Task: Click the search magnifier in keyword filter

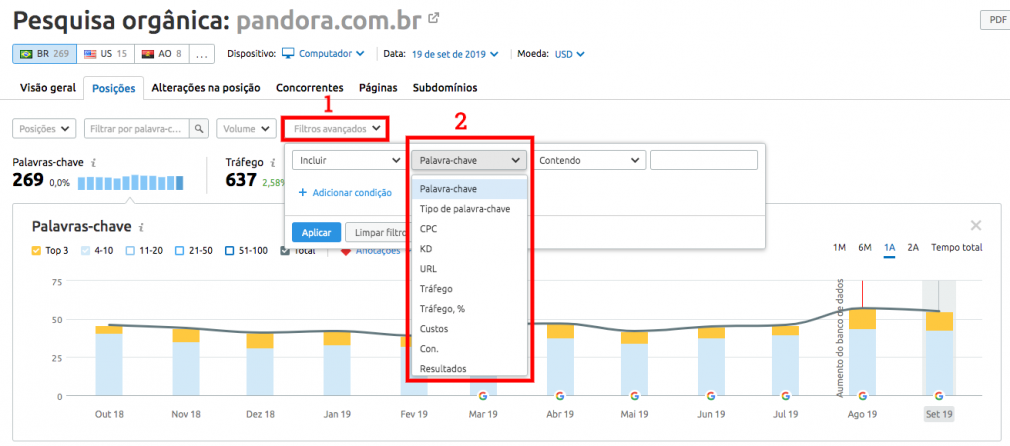Action: [200, 129]
